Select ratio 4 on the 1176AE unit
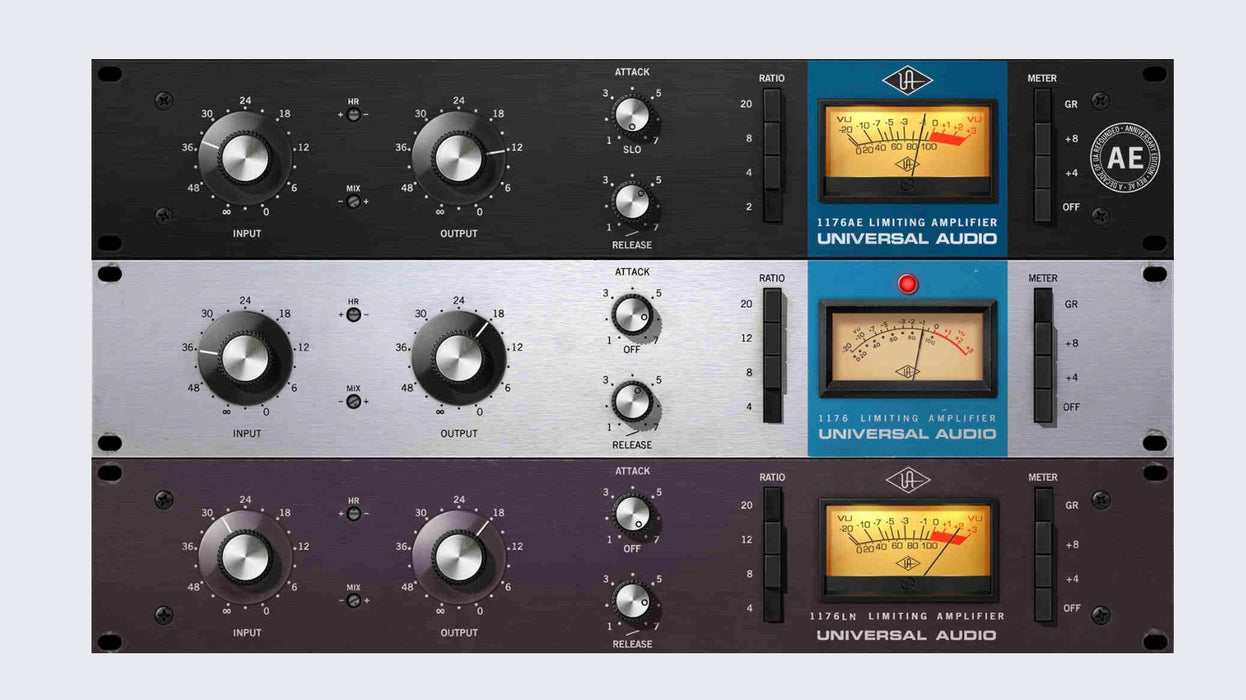 pos(772,172)
